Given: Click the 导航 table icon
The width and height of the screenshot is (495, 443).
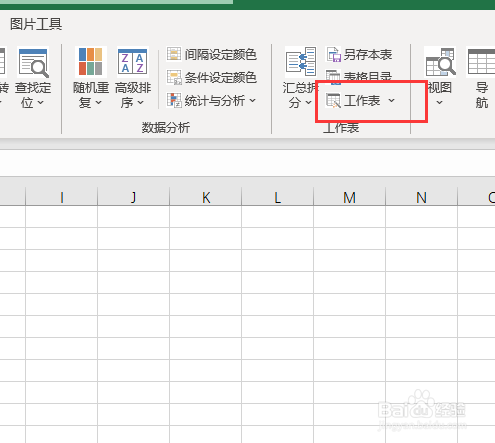Looking at the screenshot, I should click(x=481, y=62).
